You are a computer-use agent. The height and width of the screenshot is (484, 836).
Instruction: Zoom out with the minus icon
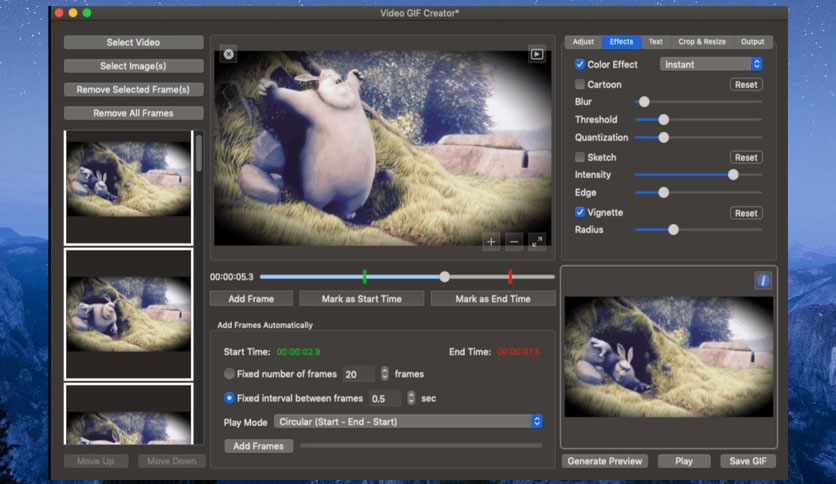[x=514, y=241]
